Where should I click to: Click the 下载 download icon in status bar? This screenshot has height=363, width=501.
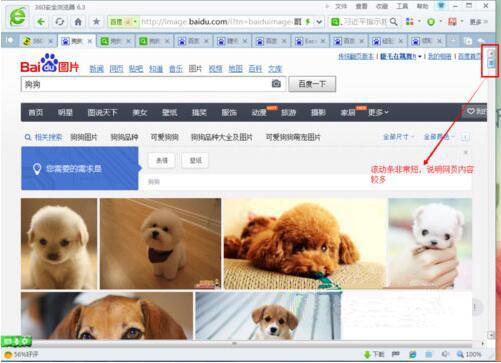[x=374, y=354]
